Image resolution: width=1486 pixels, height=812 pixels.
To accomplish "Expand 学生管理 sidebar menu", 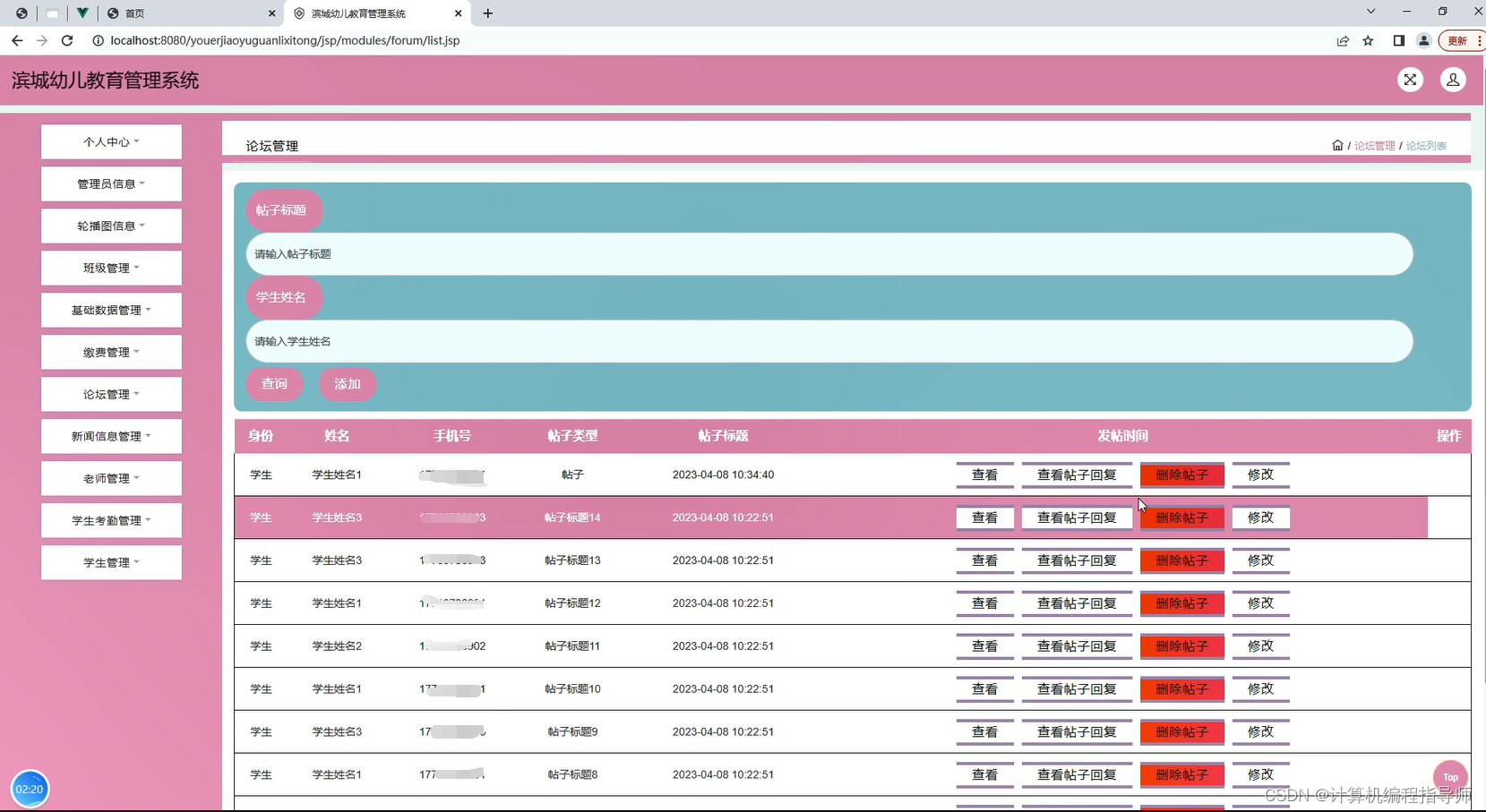I will pos(111,562).
